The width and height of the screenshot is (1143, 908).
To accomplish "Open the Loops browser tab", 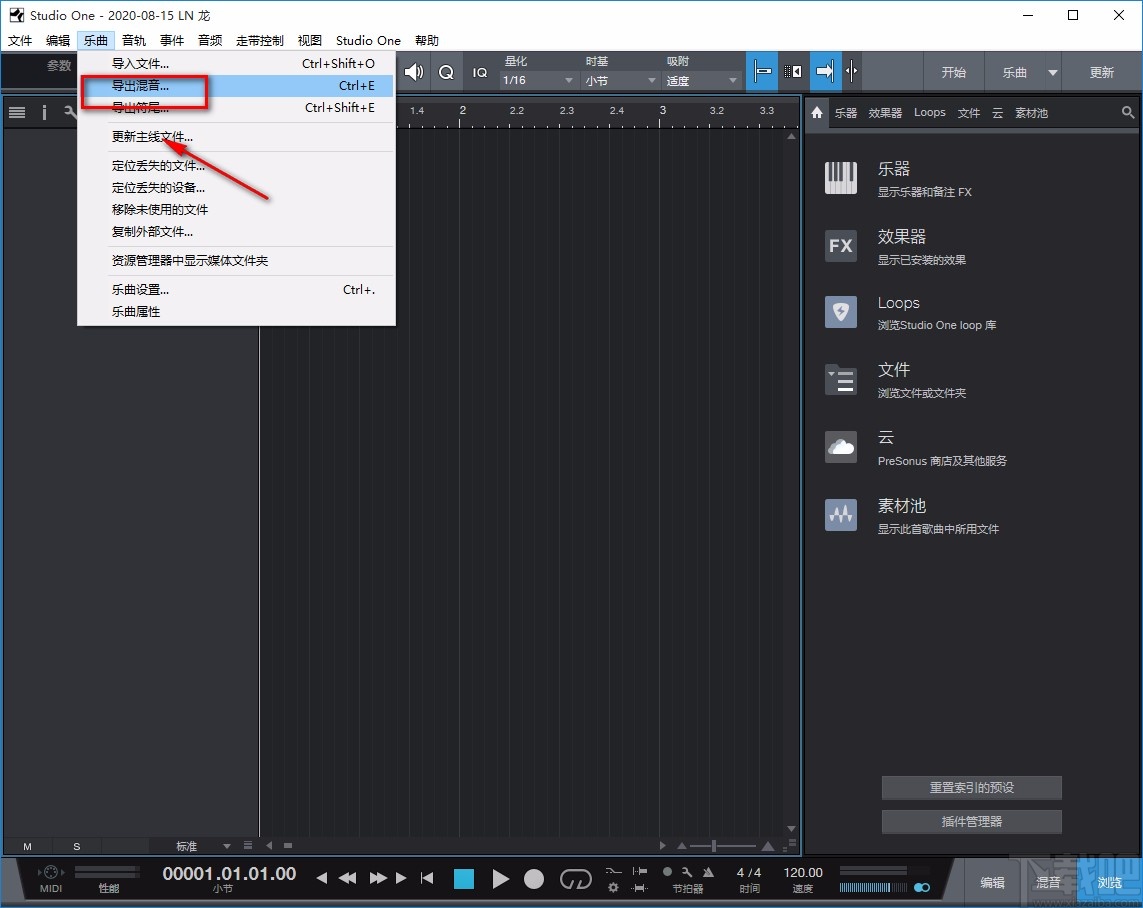I will [x=929, y=112].
